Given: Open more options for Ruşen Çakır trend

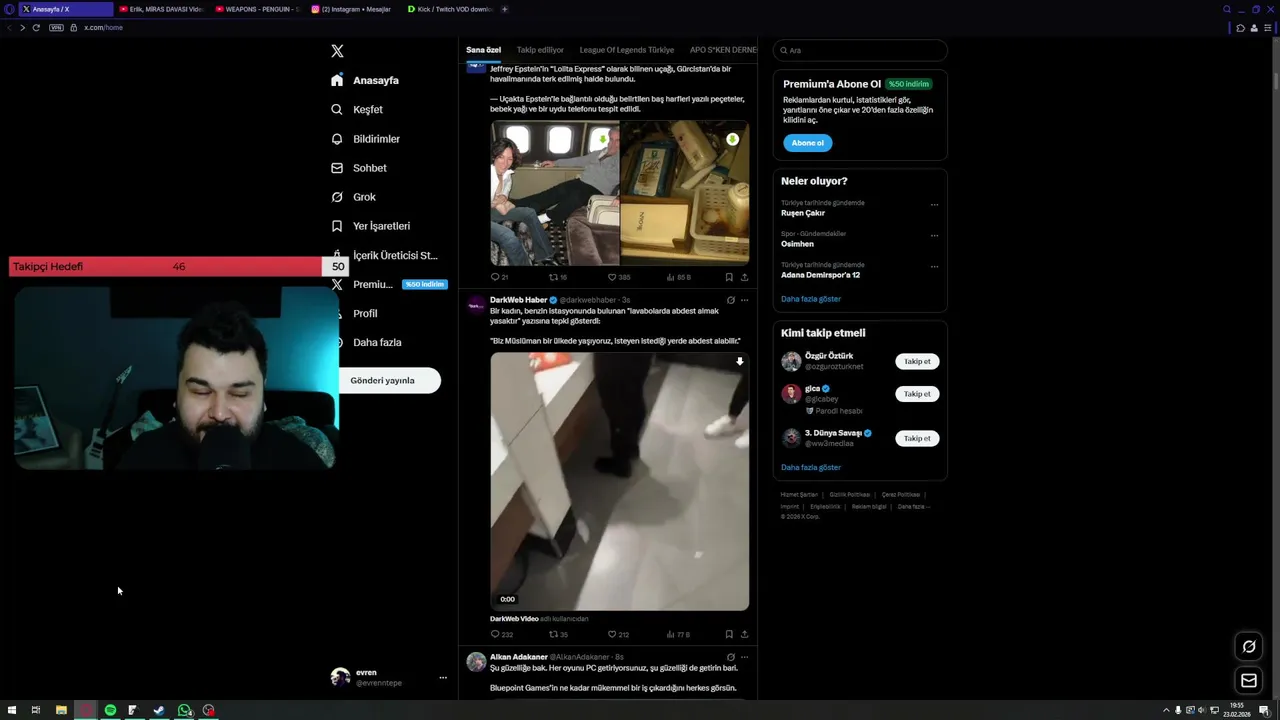Looking at the screenshot, I should pyautogui.click(x=934, y=205).
